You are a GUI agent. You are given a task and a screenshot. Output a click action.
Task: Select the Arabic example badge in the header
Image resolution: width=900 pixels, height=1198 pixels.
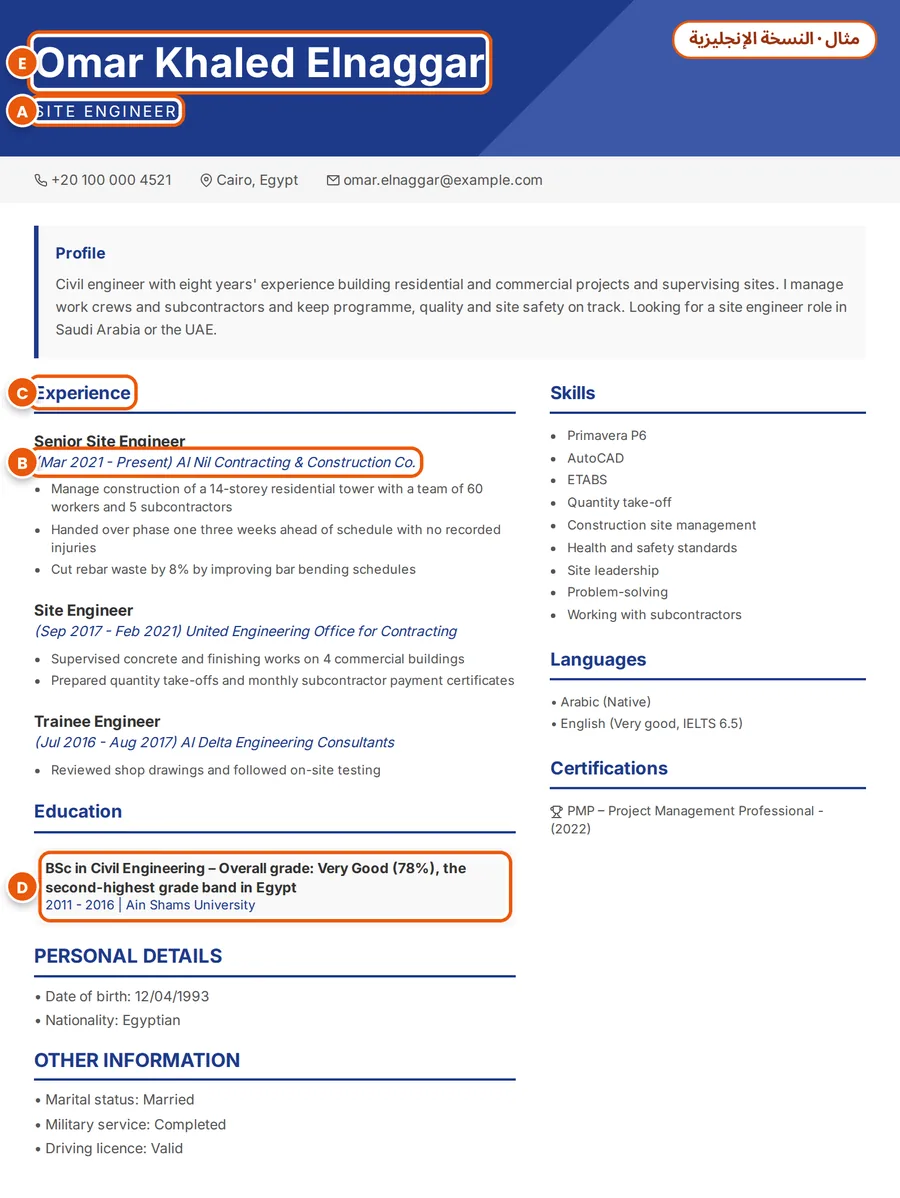(774, 39)
